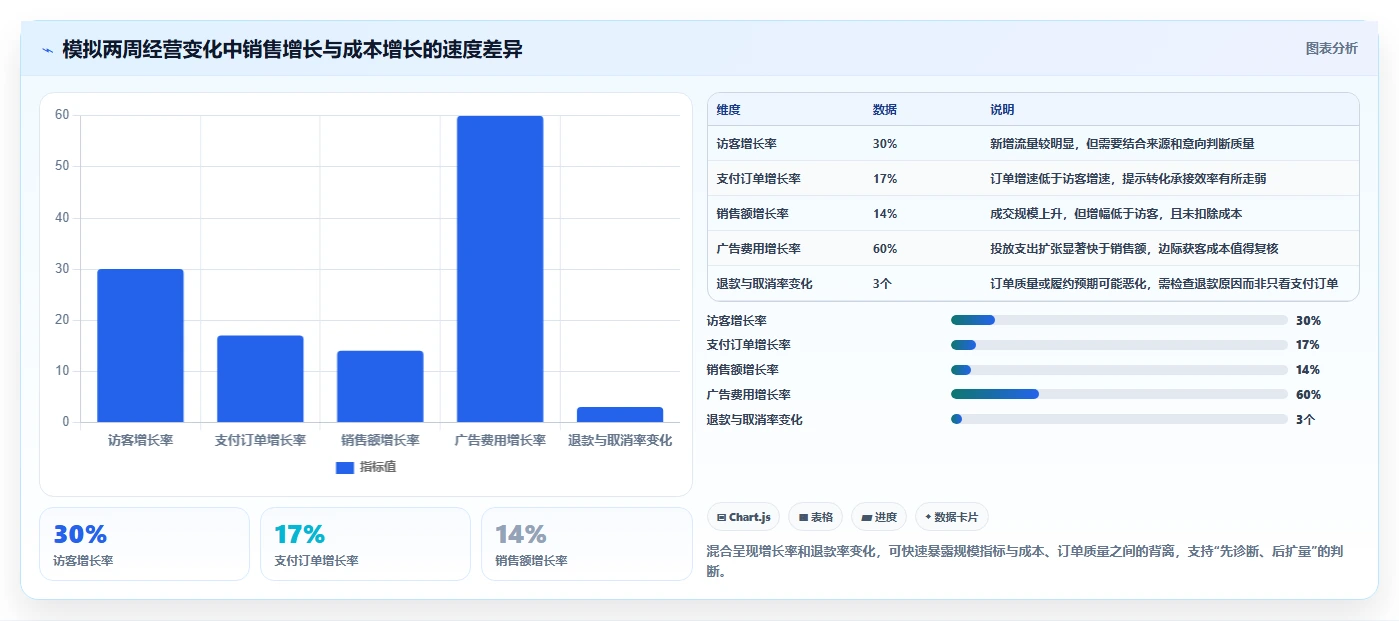Click the 支付订单增长率 progress bar
1399x621 pixels.
1119,345
